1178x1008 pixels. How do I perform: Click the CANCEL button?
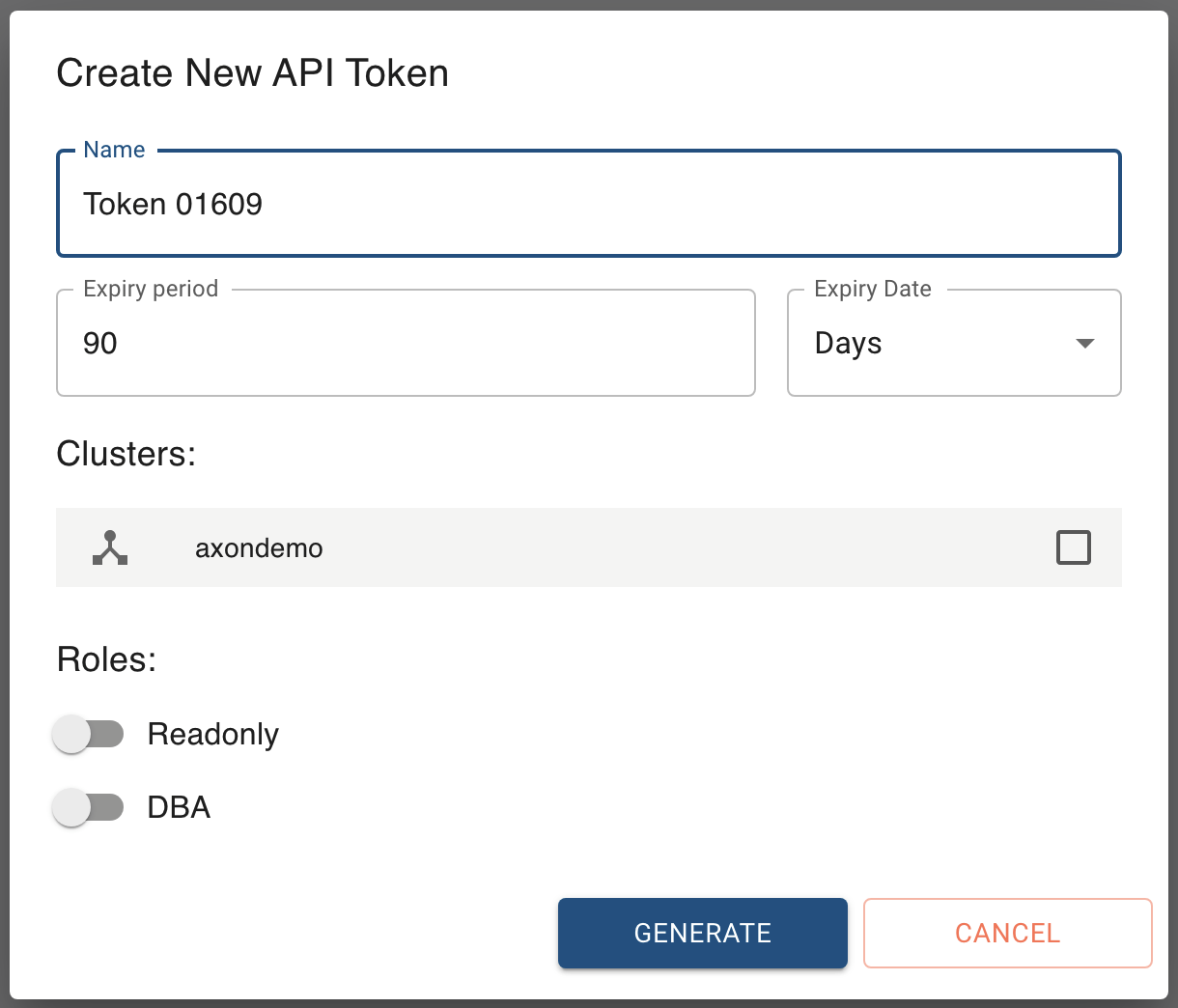(1007, 933)
